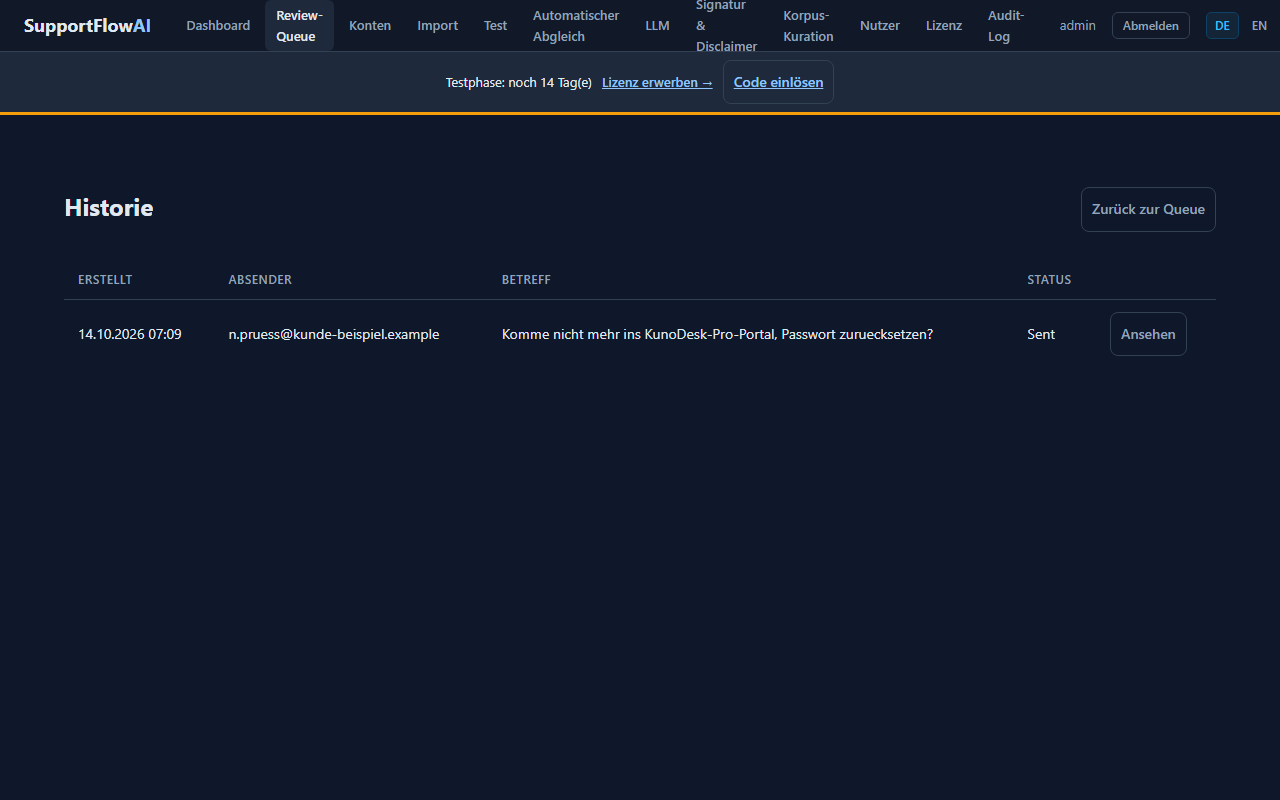
Task: Follow the Lizenz erwerben link
Action: tap(657, 83)
